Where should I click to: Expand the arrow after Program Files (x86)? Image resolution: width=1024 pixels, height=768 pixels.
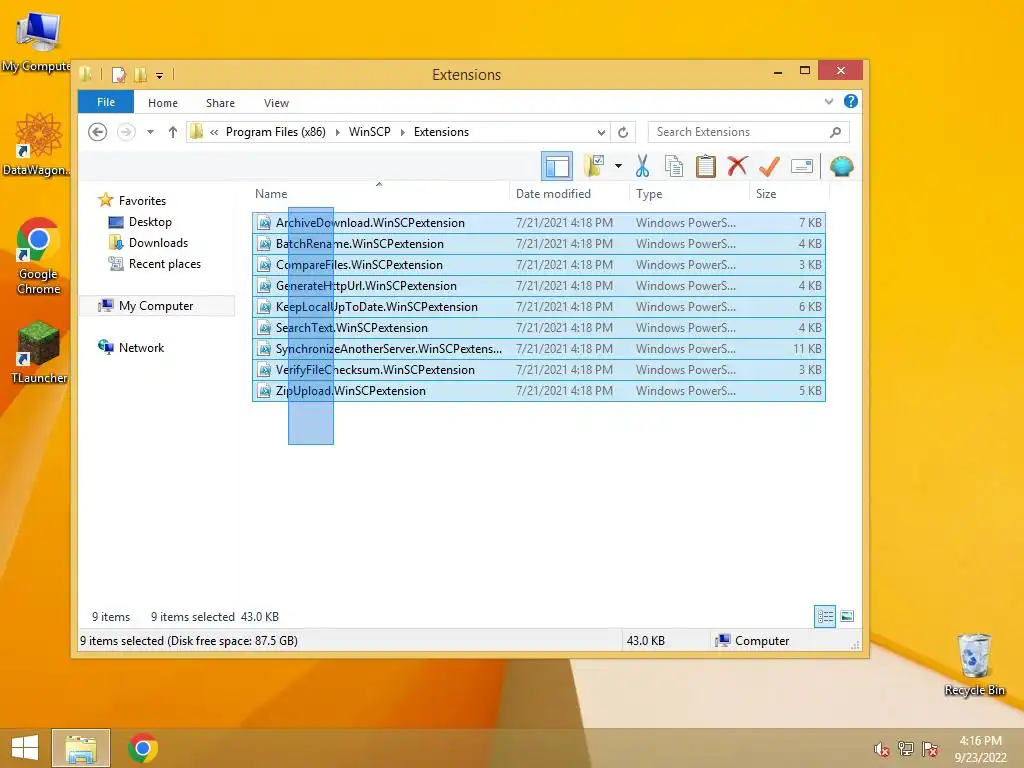(x=338, y=132)
